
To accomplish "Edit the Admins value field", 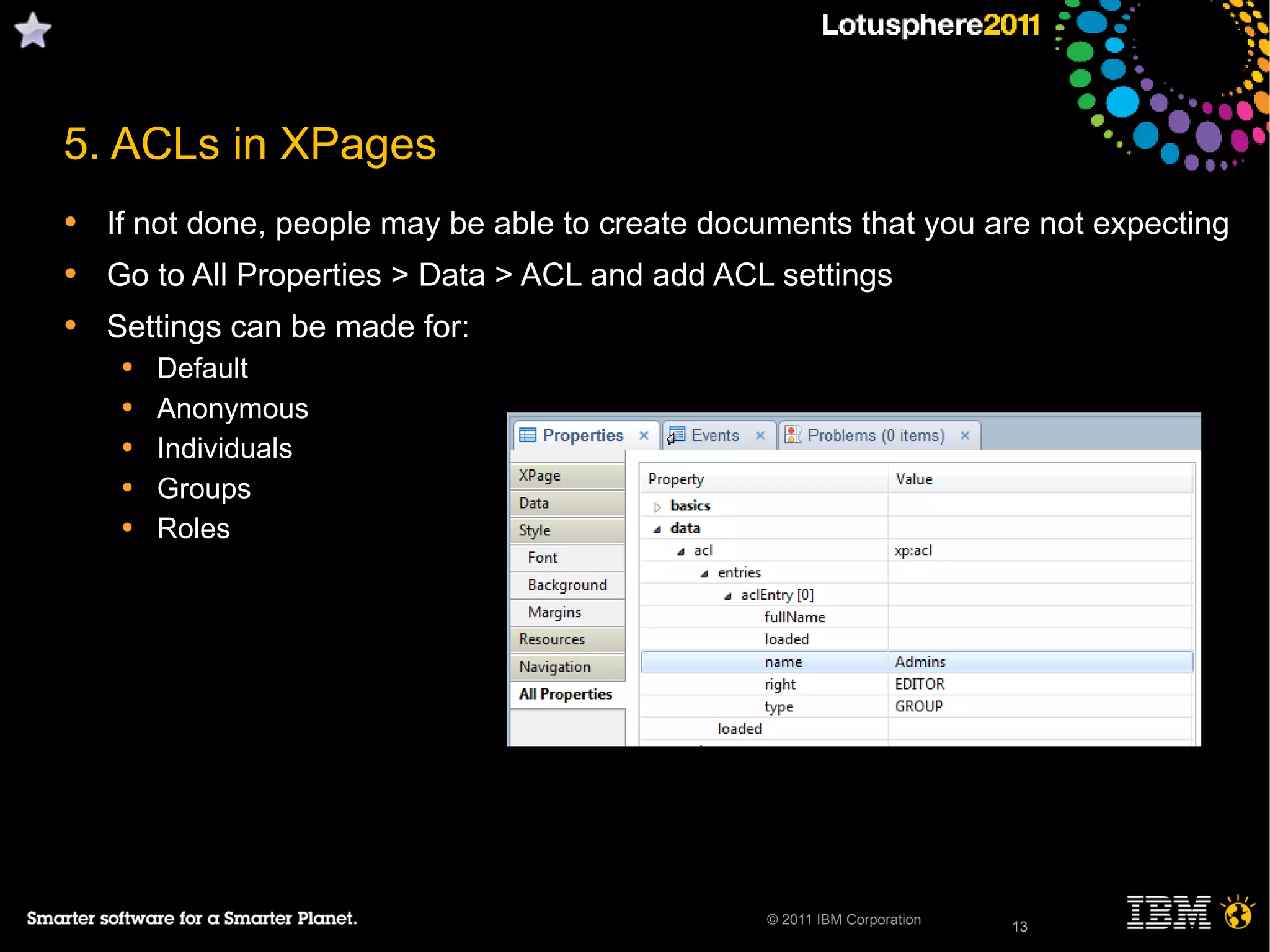I will click(1041, 662).
